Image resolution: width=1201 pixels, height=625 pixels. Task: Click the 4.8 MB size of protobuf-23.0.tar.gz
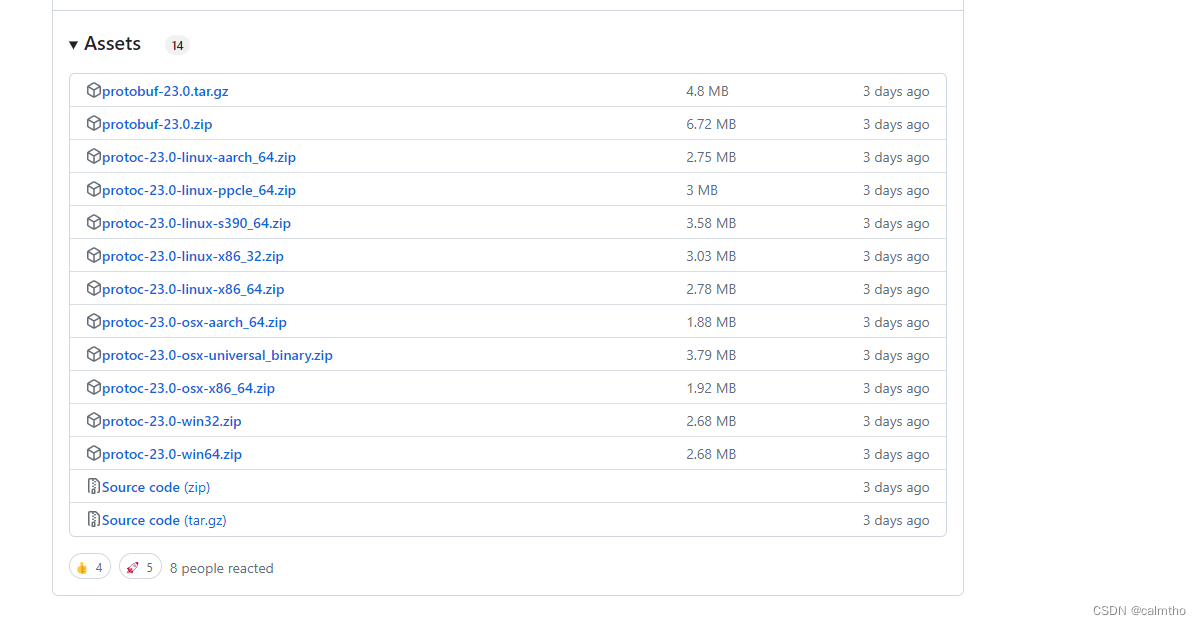pyautogui.click(x=707, y=91)
